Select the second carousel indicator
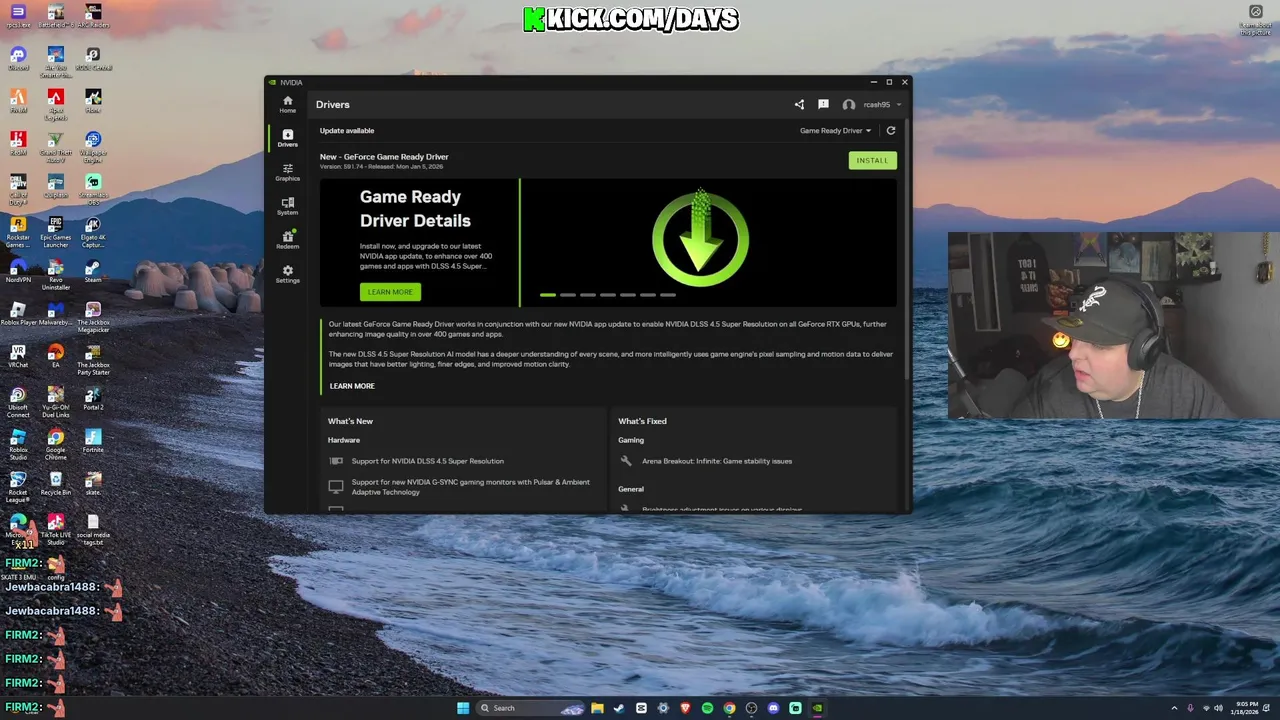 coord(568,295)
